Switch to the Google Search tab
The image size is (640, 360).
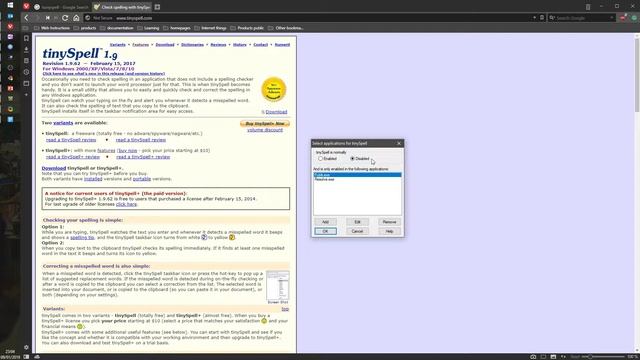[x=61, y=7]
